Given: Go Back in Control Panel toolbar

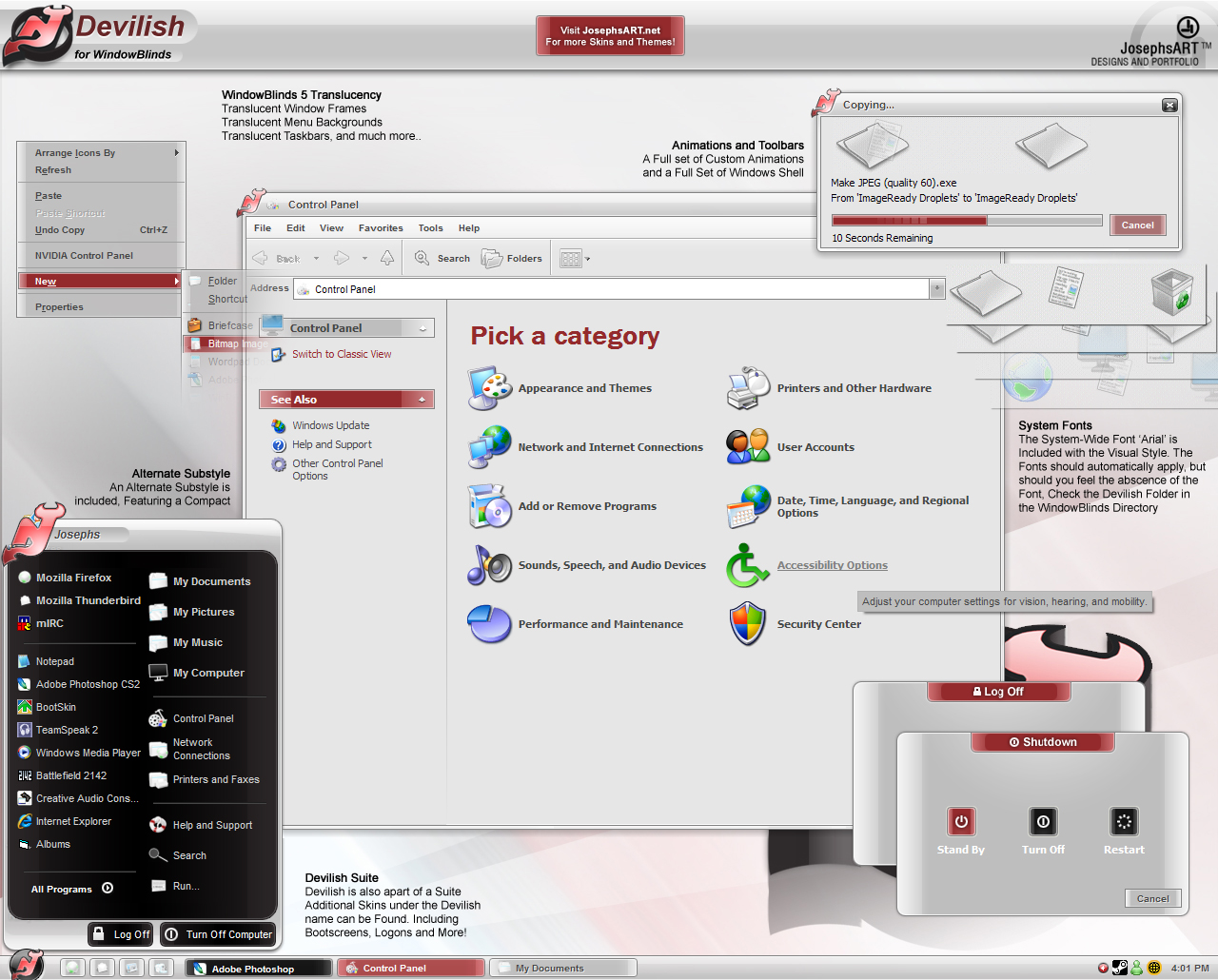Looking at the screenshot, I should coord(277,258).
